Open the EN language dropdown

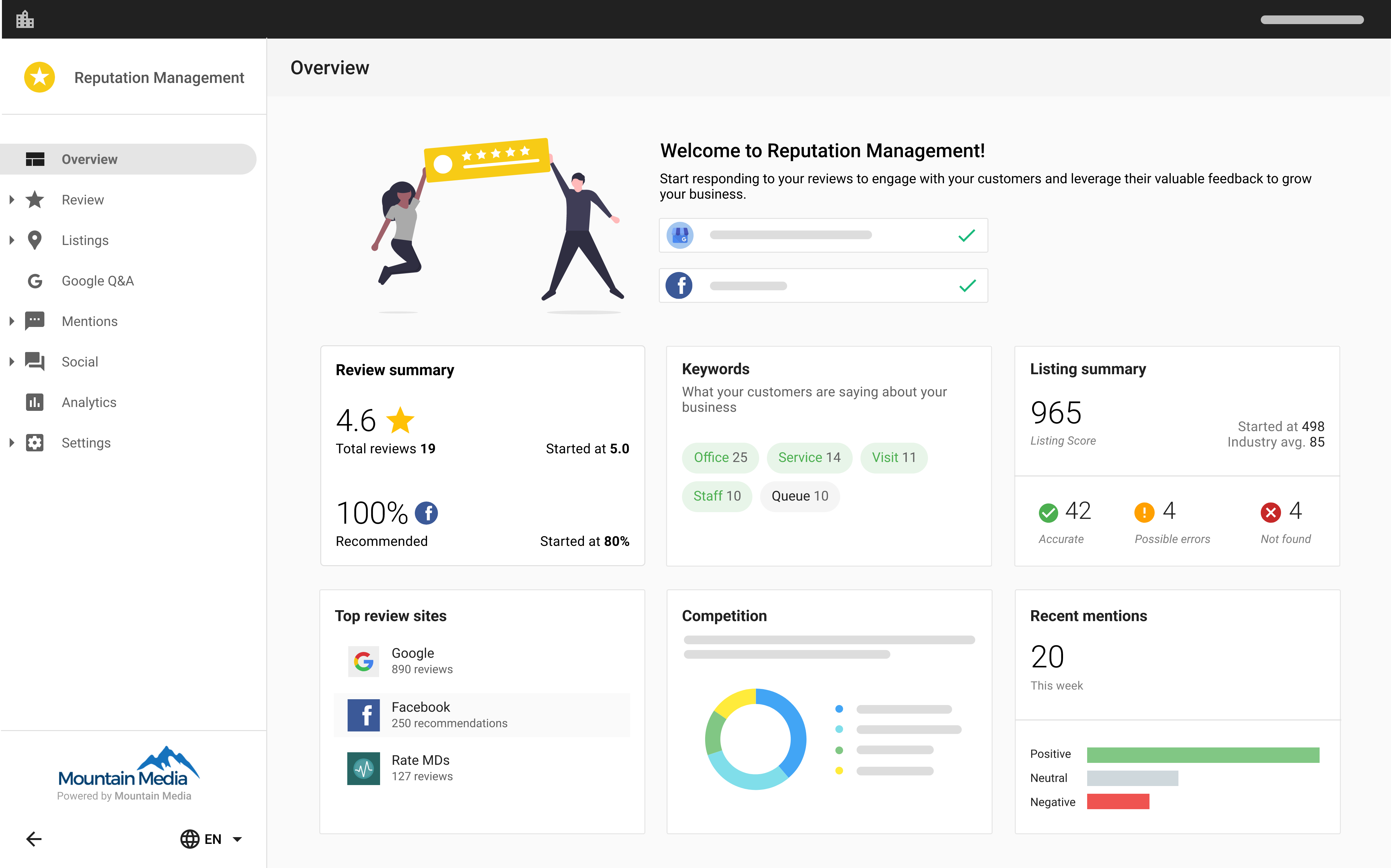213,839
